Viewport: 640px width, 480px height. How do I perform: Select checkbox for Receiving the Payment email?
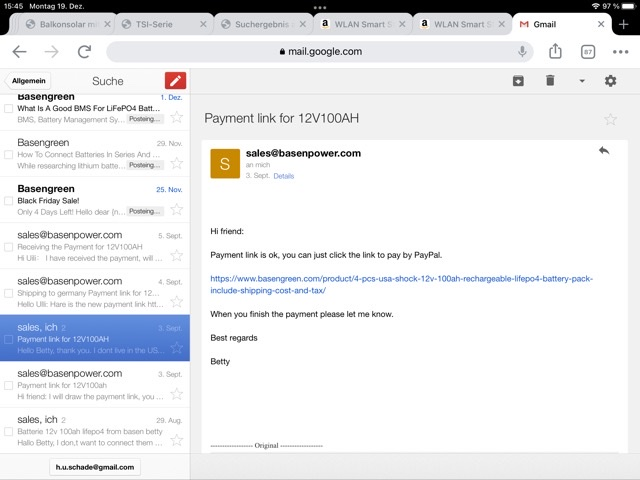click(x=8, y=247)
